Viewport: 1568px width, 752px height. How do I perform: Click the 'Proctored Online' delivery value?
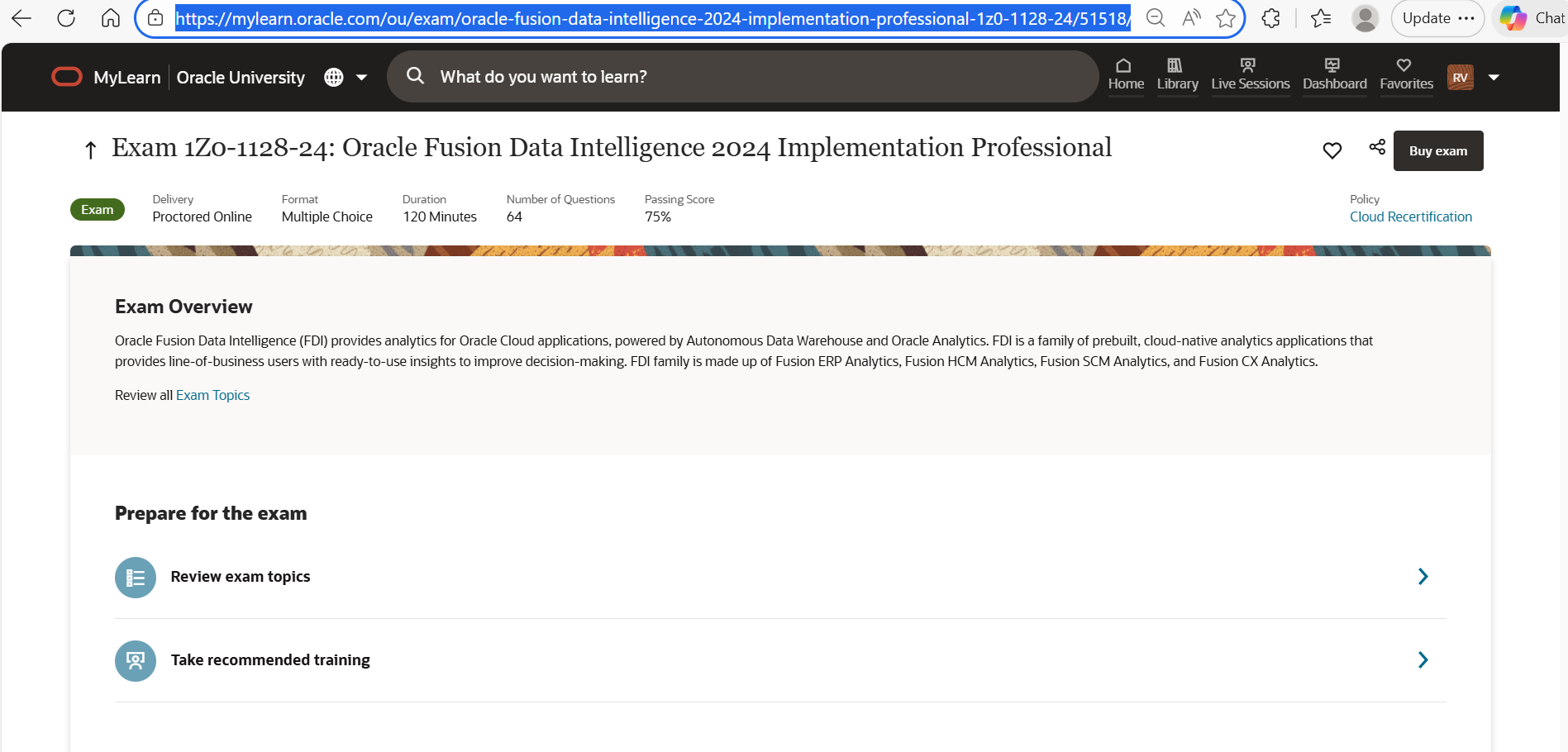[x=202, y=217]
